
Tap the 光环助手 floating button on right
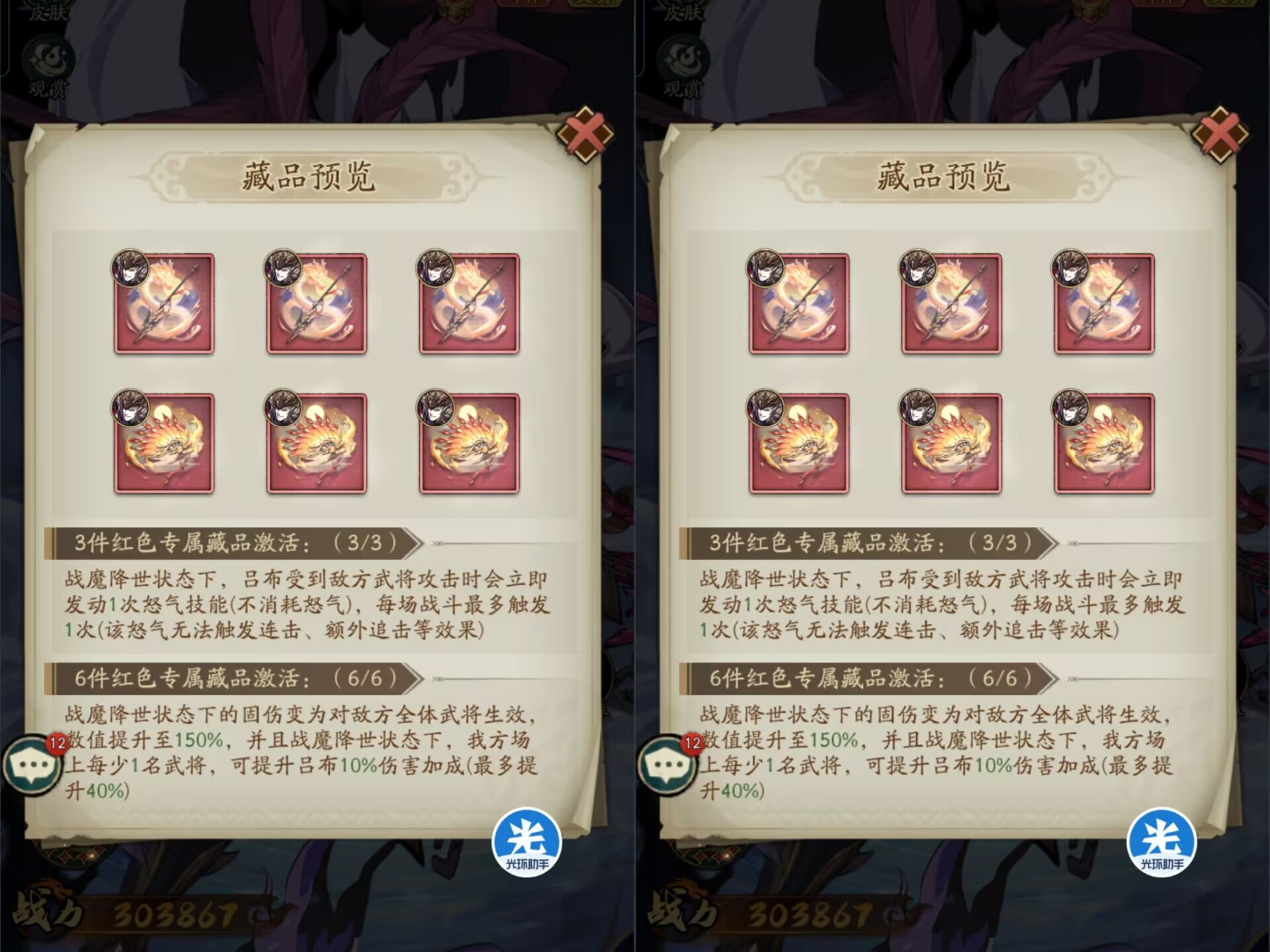(x=1162, y=842)
